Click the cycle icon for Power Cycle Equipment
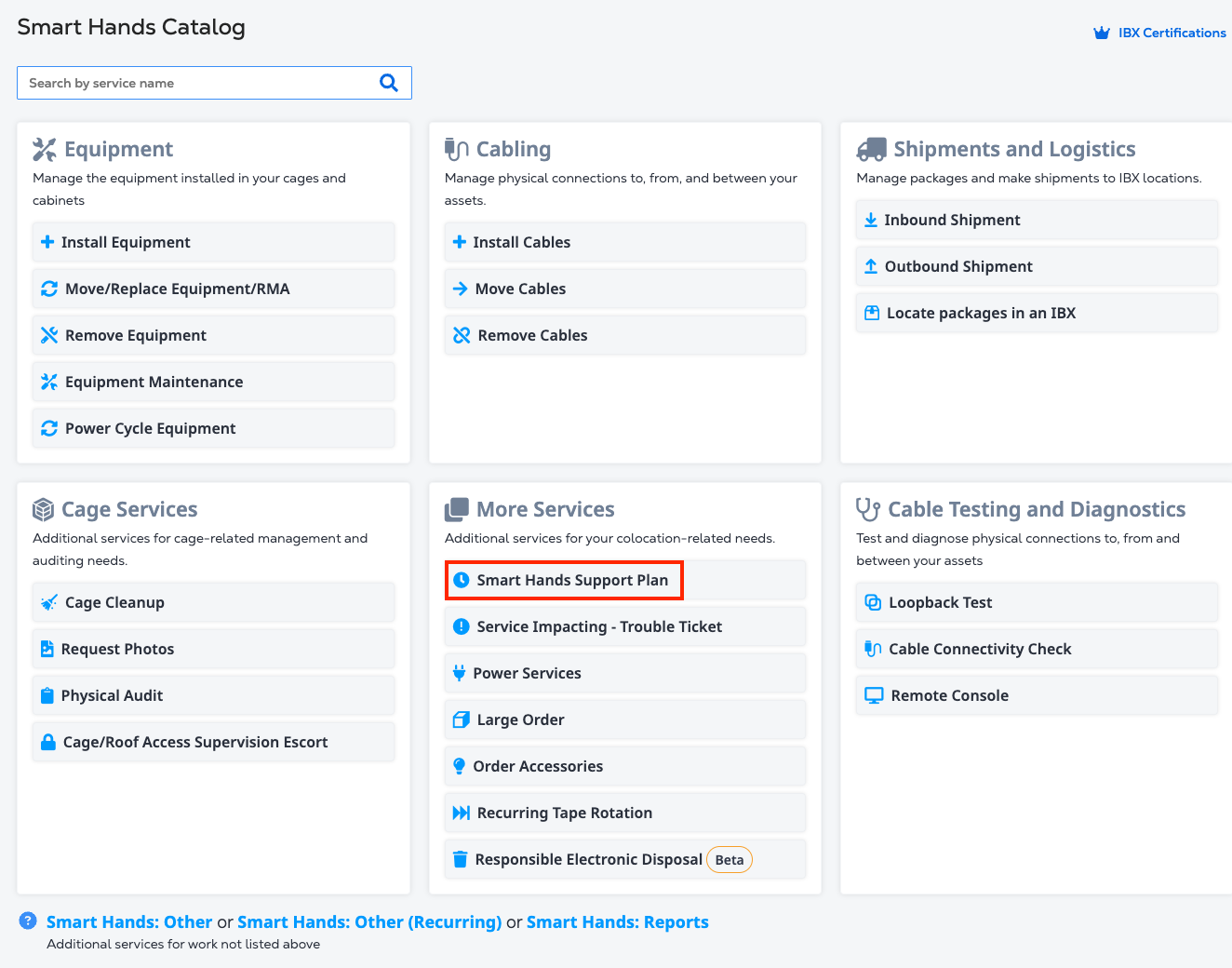Image resolution: width=1232 pixels, height=968 pixels. (x=49, y=428)
